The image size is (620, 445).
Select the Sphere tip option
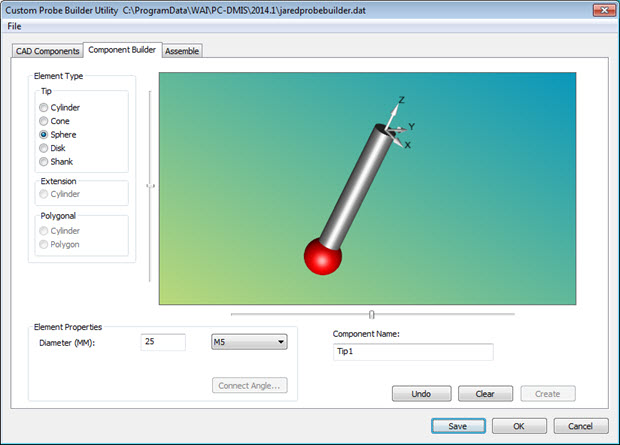43,134
